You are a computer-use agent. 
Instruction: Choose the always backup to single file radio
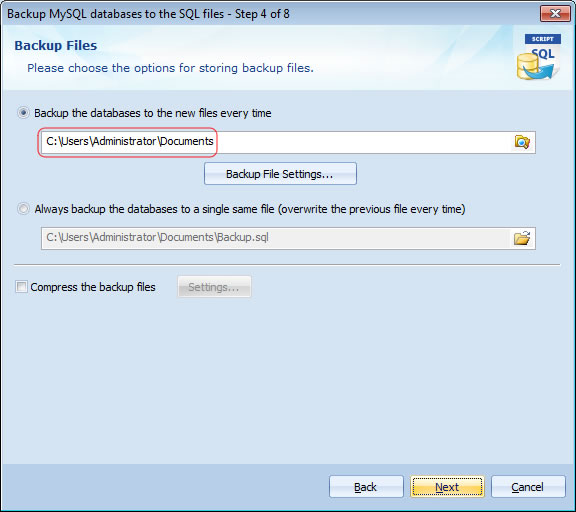[24, 209]
